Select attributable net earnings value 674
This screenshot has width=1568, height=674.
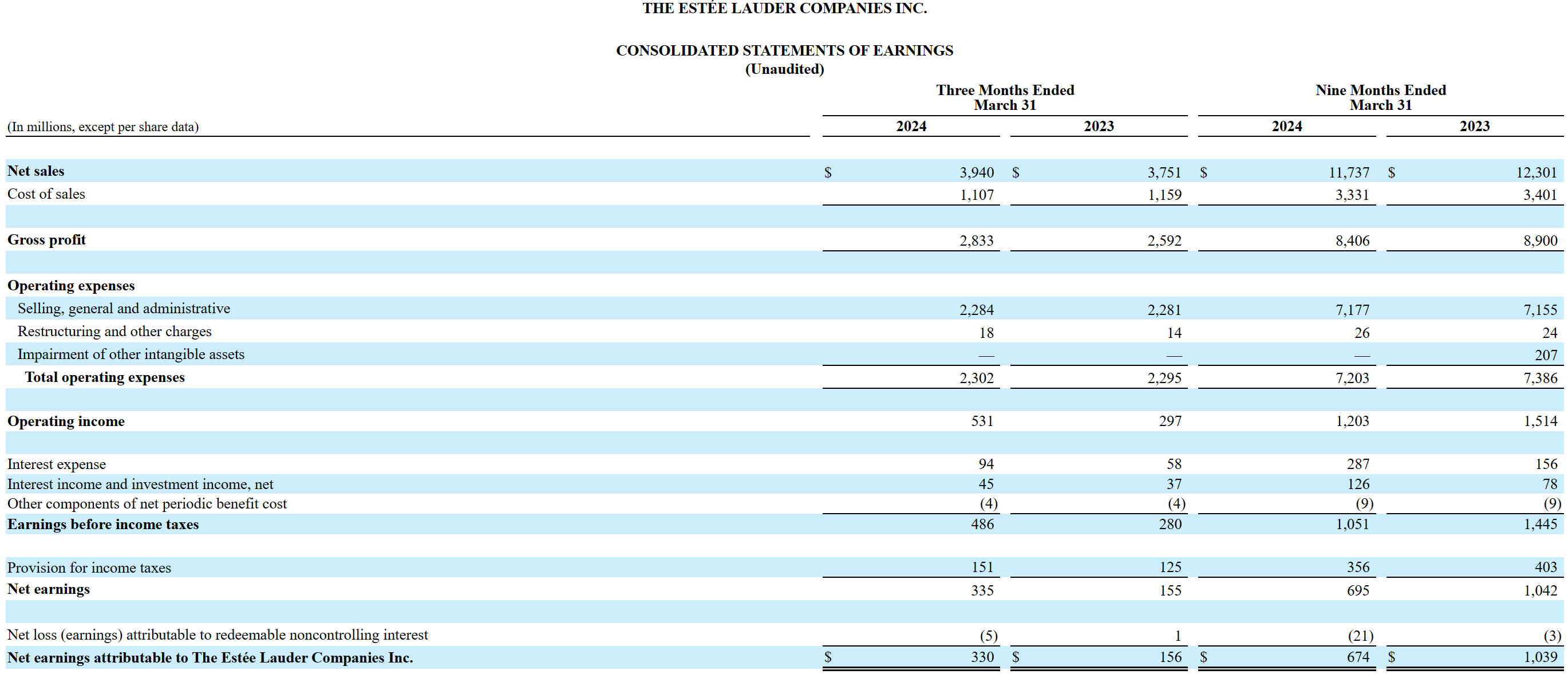(1358, 657)
